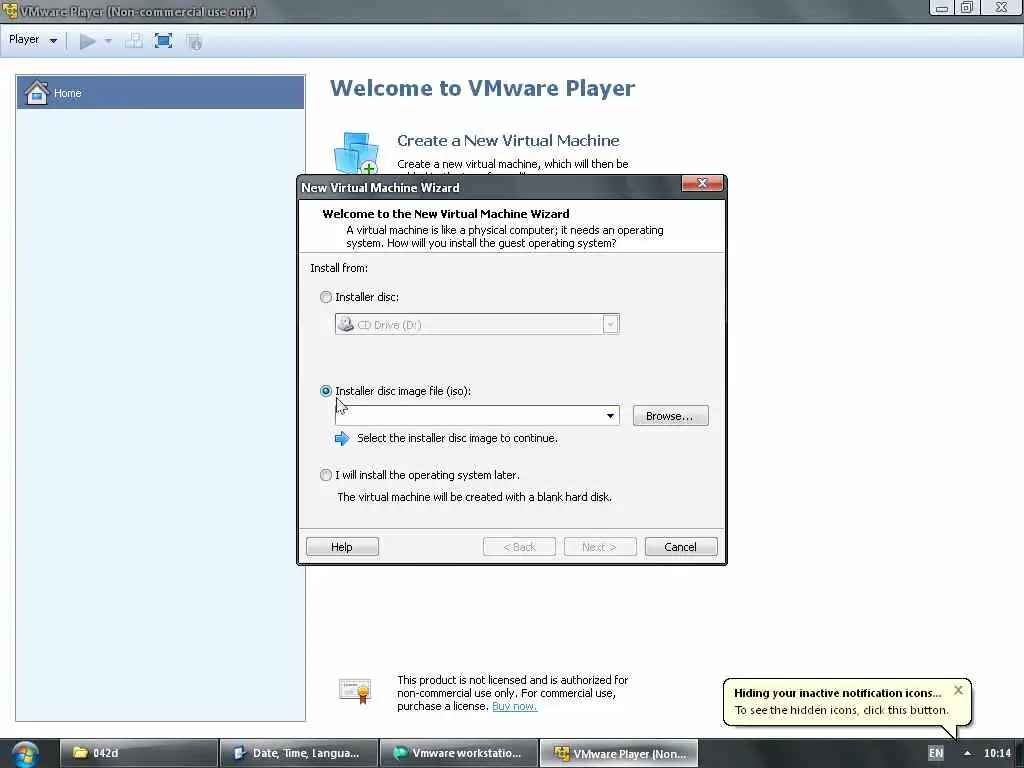
Task: Switch to the 042d folder taskbar button
Action: 138,753
